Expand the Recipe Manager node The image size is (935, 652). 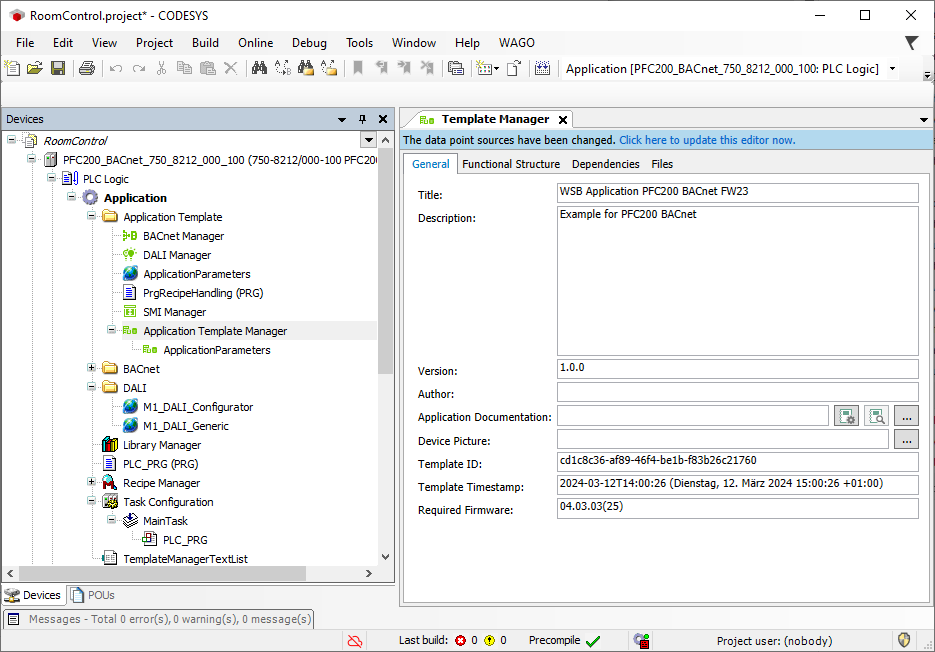click(x=91, y=481)
